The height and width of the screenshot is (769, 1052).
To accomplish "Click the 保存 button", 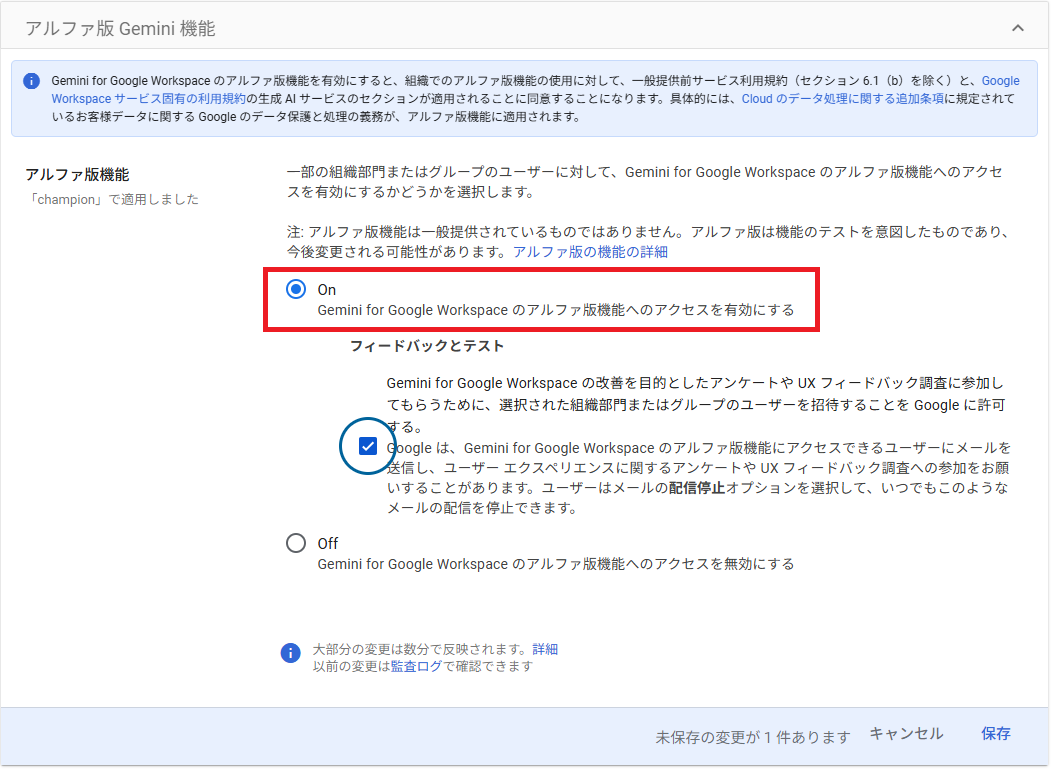I will (995, 734).
